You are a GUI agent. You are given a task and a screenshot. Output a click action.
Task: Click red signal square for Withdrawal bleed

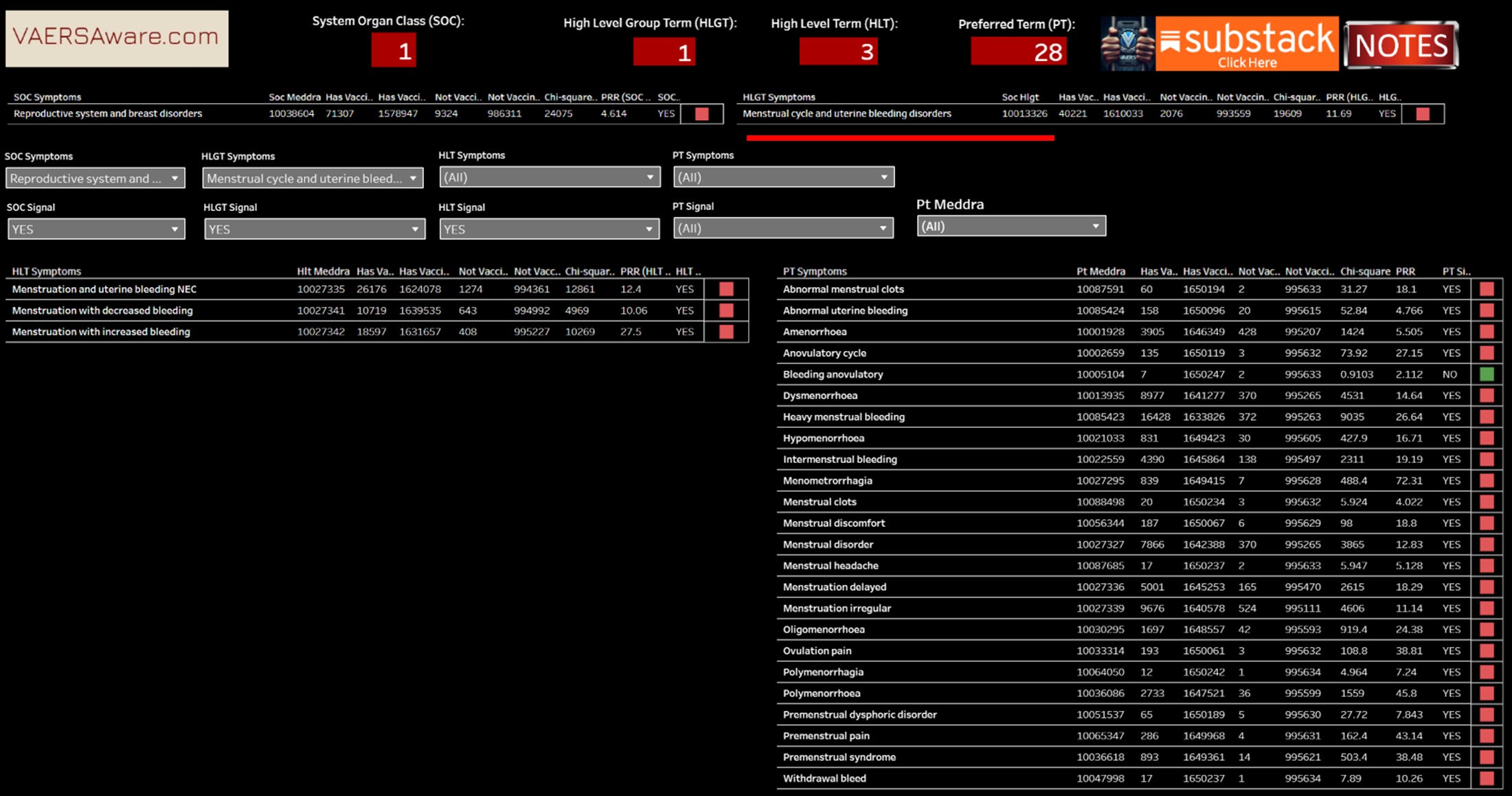coord(1487,778)
